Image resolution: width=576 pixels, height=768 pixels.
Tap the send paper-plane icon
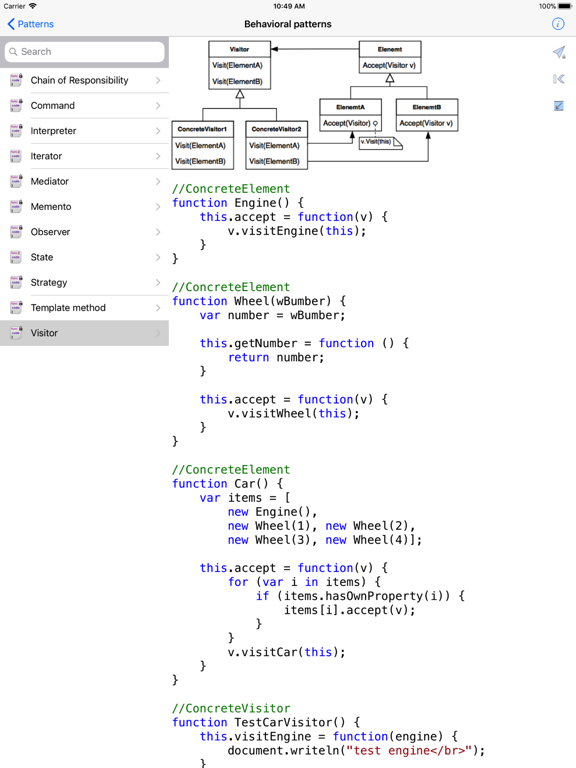pyautogui.click(x=559, y=52)
